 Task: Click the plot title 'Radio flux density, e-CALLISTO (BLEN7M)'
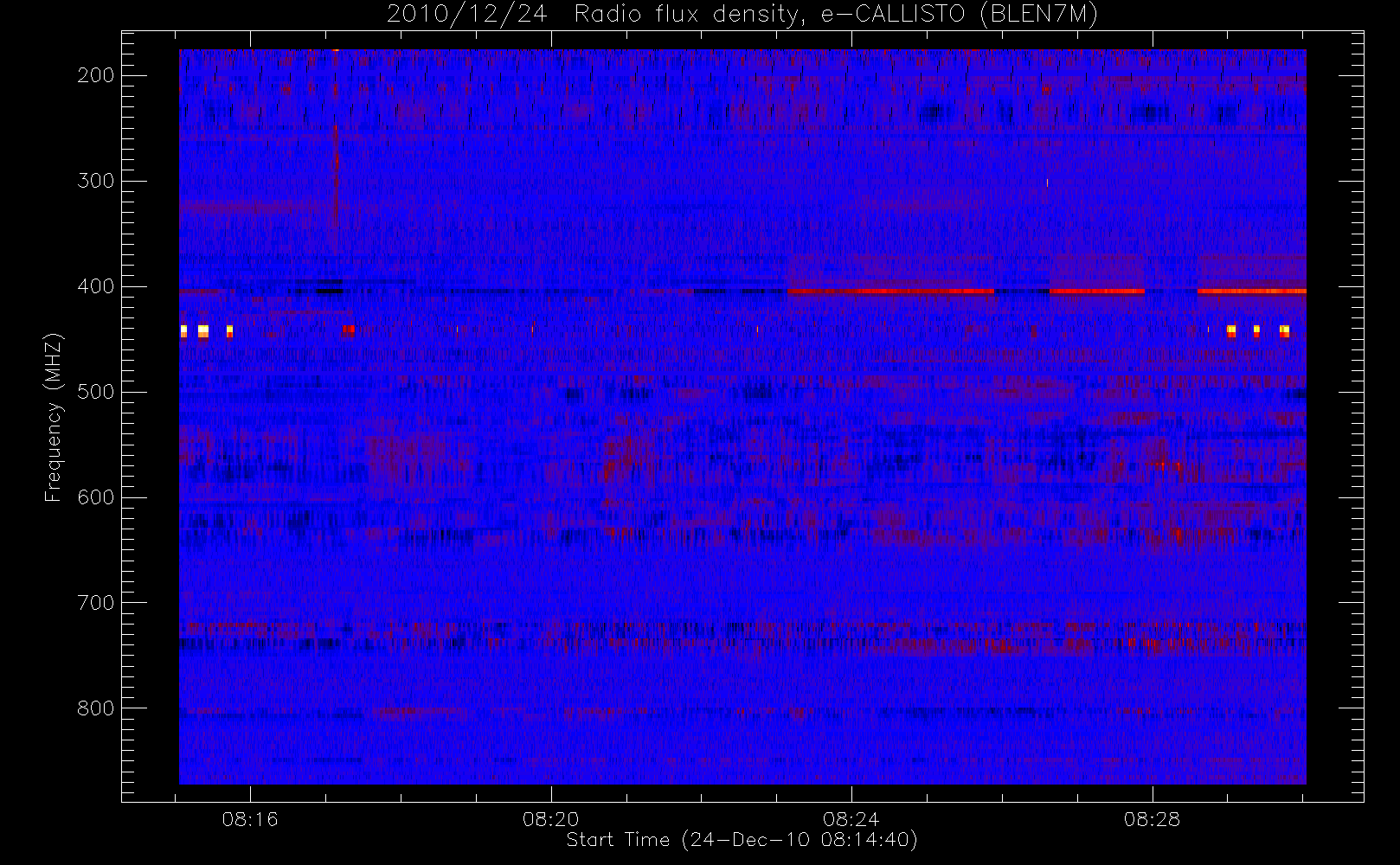coord(836,15)
